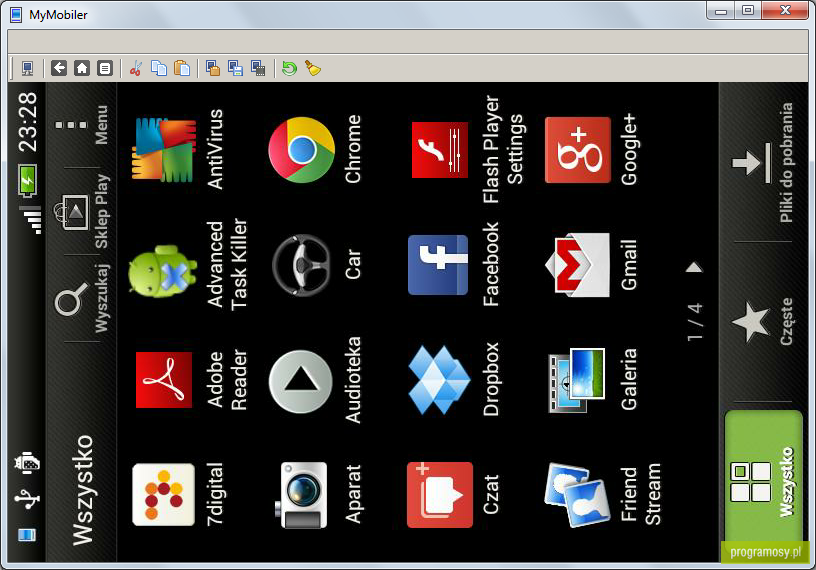Open Flash Player Settings app
Viewport: 816px width, 570px height.
click(440, 150)
